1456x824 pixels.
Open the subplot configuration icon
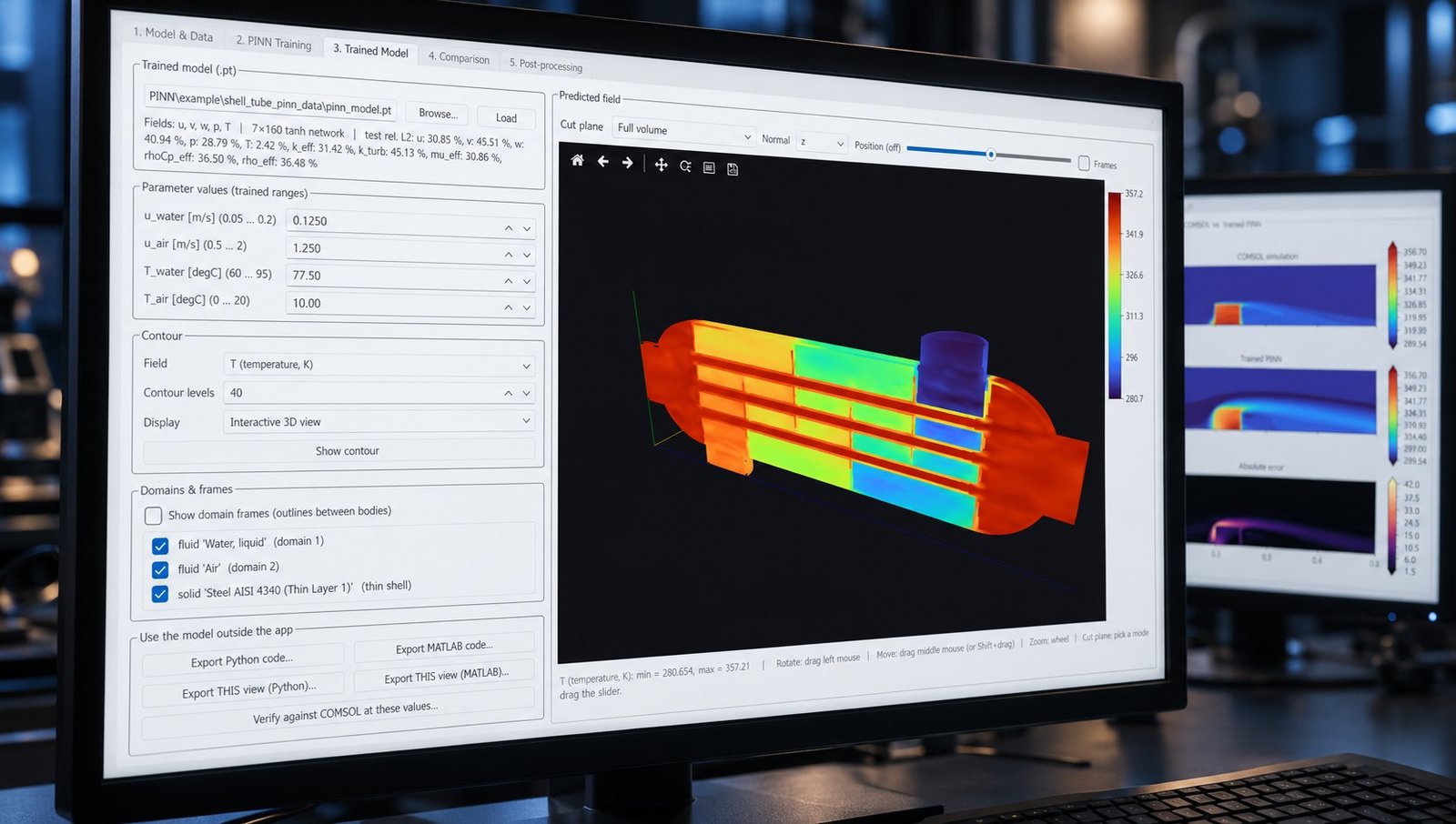pos(709,168)
